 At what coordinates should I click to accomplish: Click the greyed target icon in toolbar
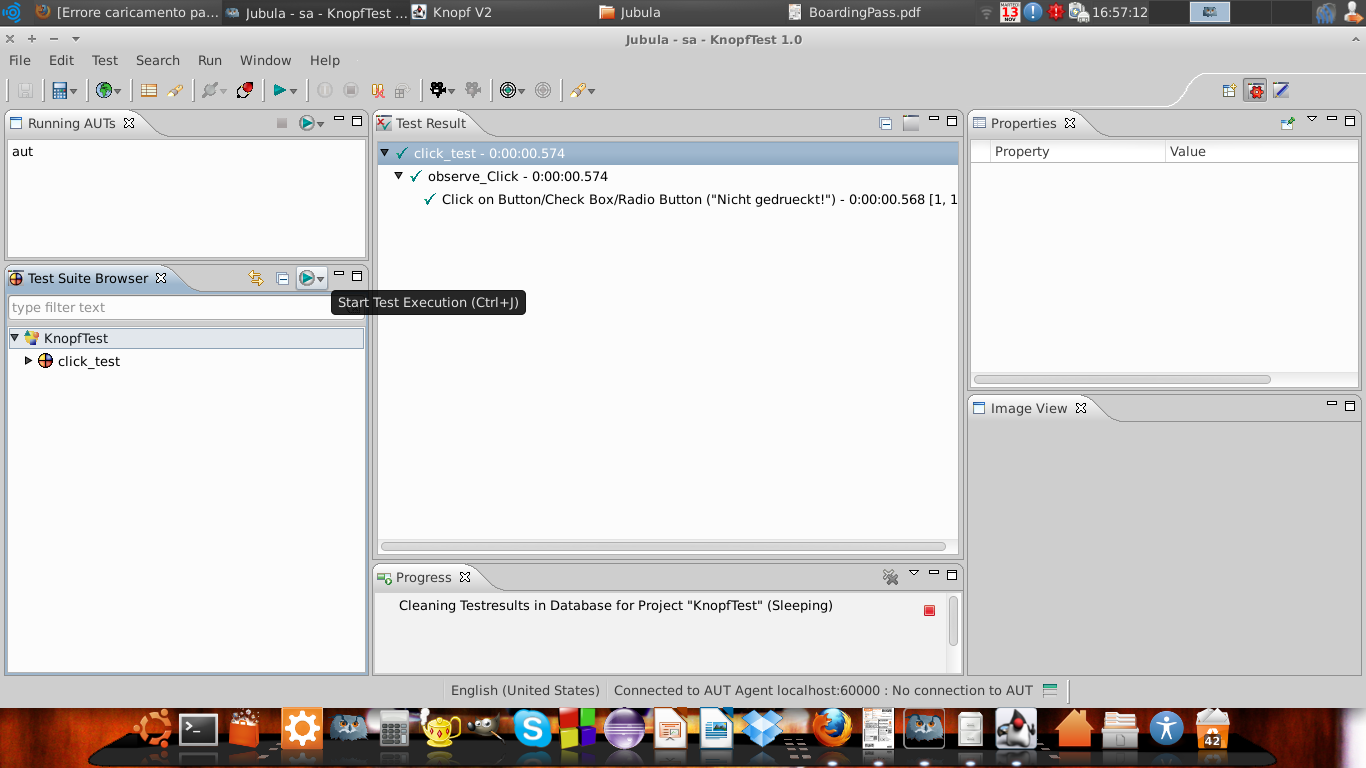pos(543,90)
